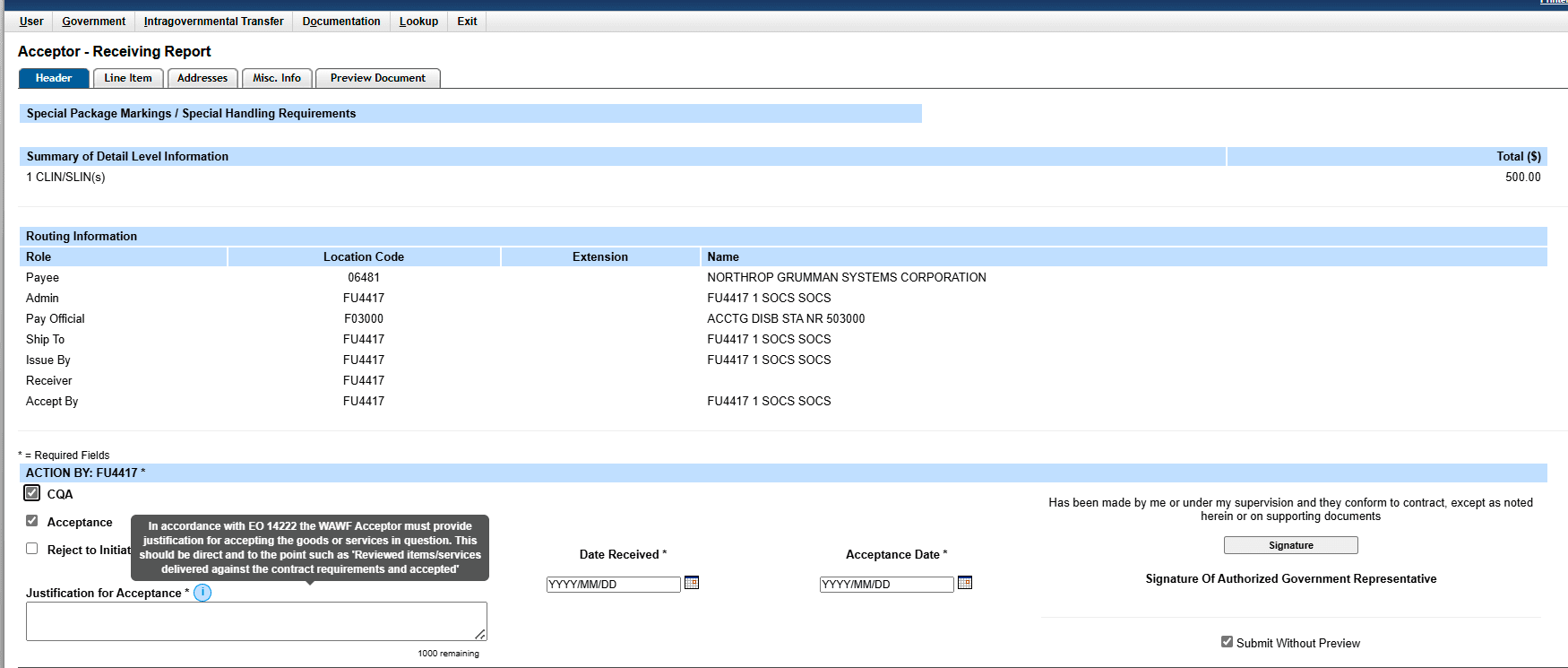This screenshot has height=668, width=1568.
Task: Switch to the Addresses tab
Action: point(202,78)
